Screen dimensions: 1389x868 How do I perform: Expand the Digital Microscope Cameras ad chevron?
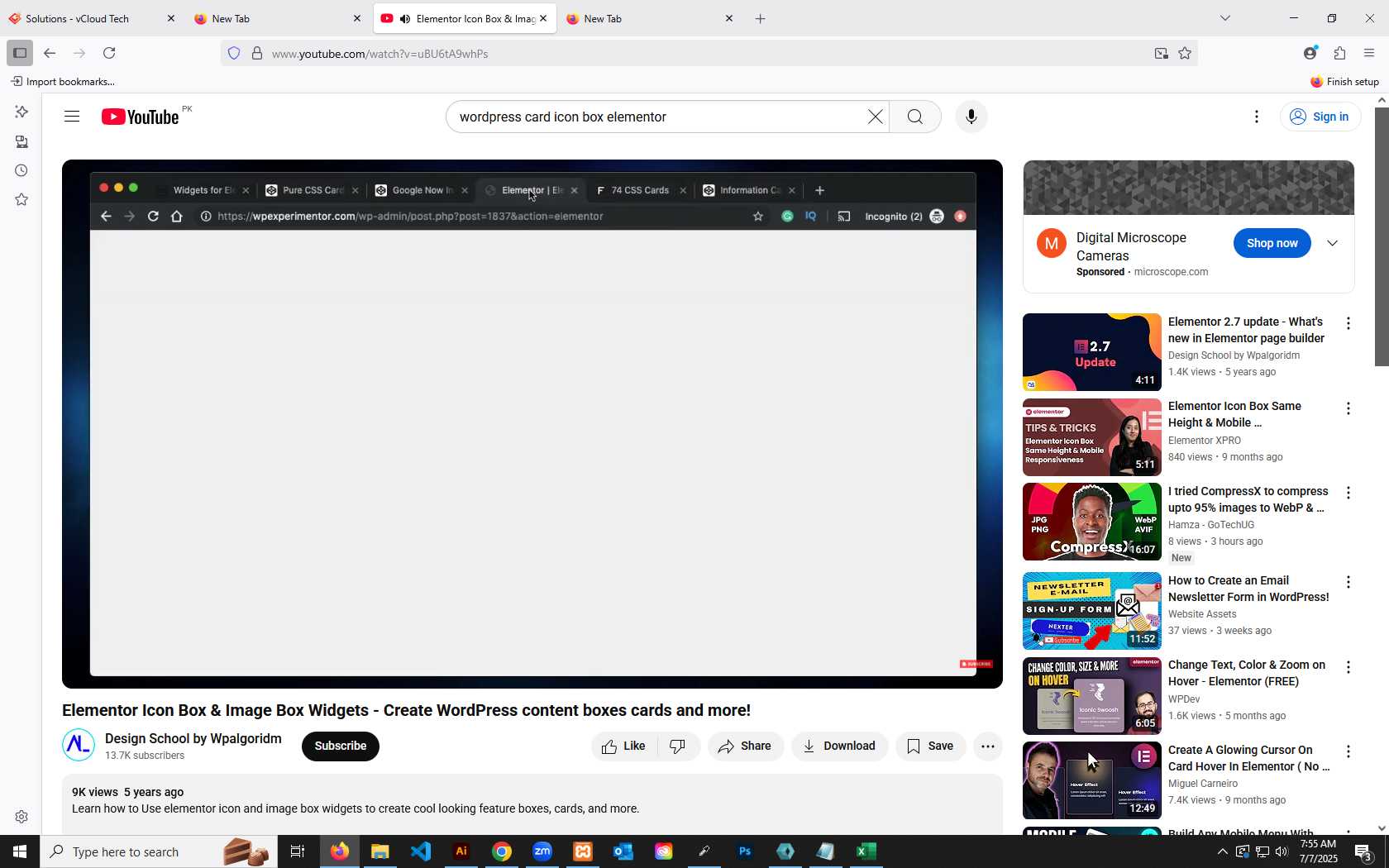tap(1333, 243)
